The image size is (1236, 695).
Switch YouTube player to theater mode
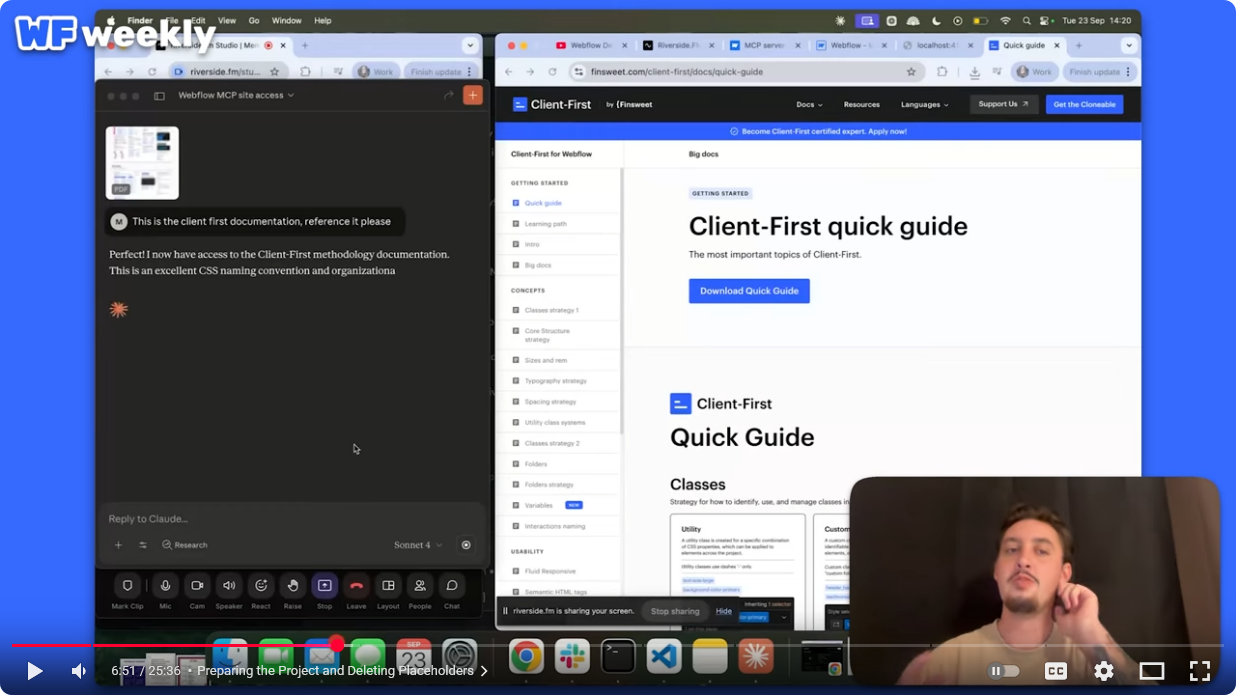[1152, 671]
